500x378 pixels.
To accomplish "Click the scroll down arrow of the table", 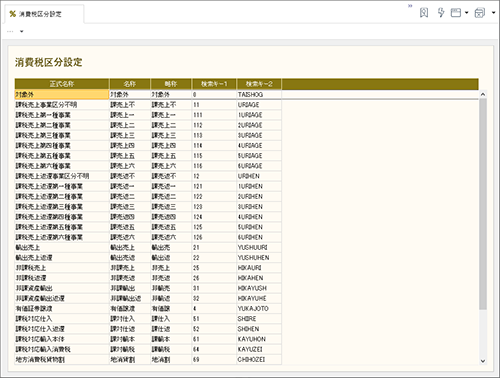I will click(483, 361).
